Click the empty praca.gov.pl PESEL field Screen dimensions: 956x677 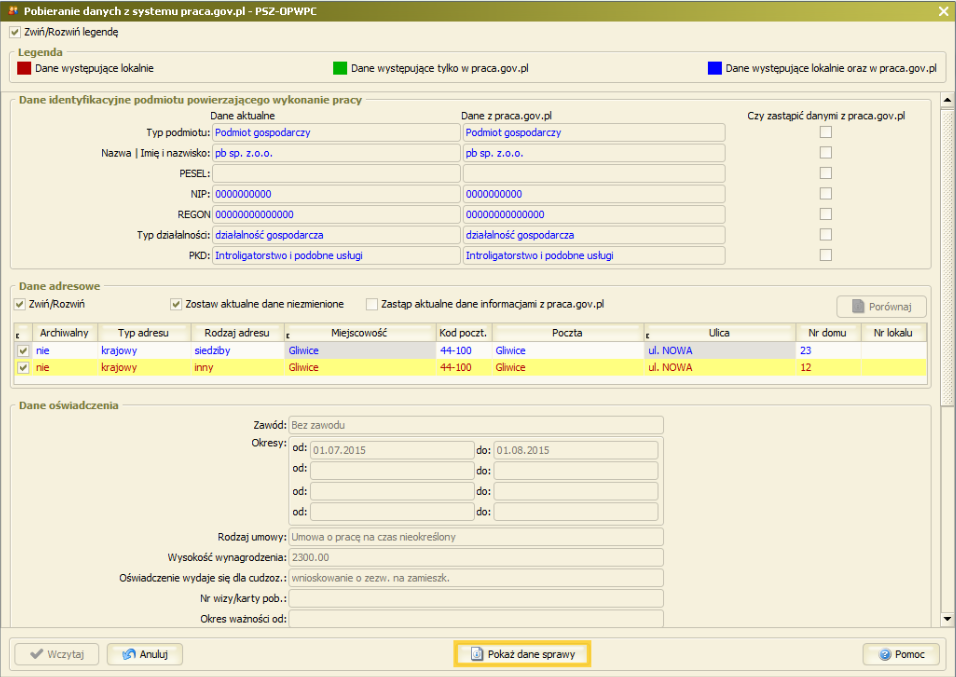[594, 173]
